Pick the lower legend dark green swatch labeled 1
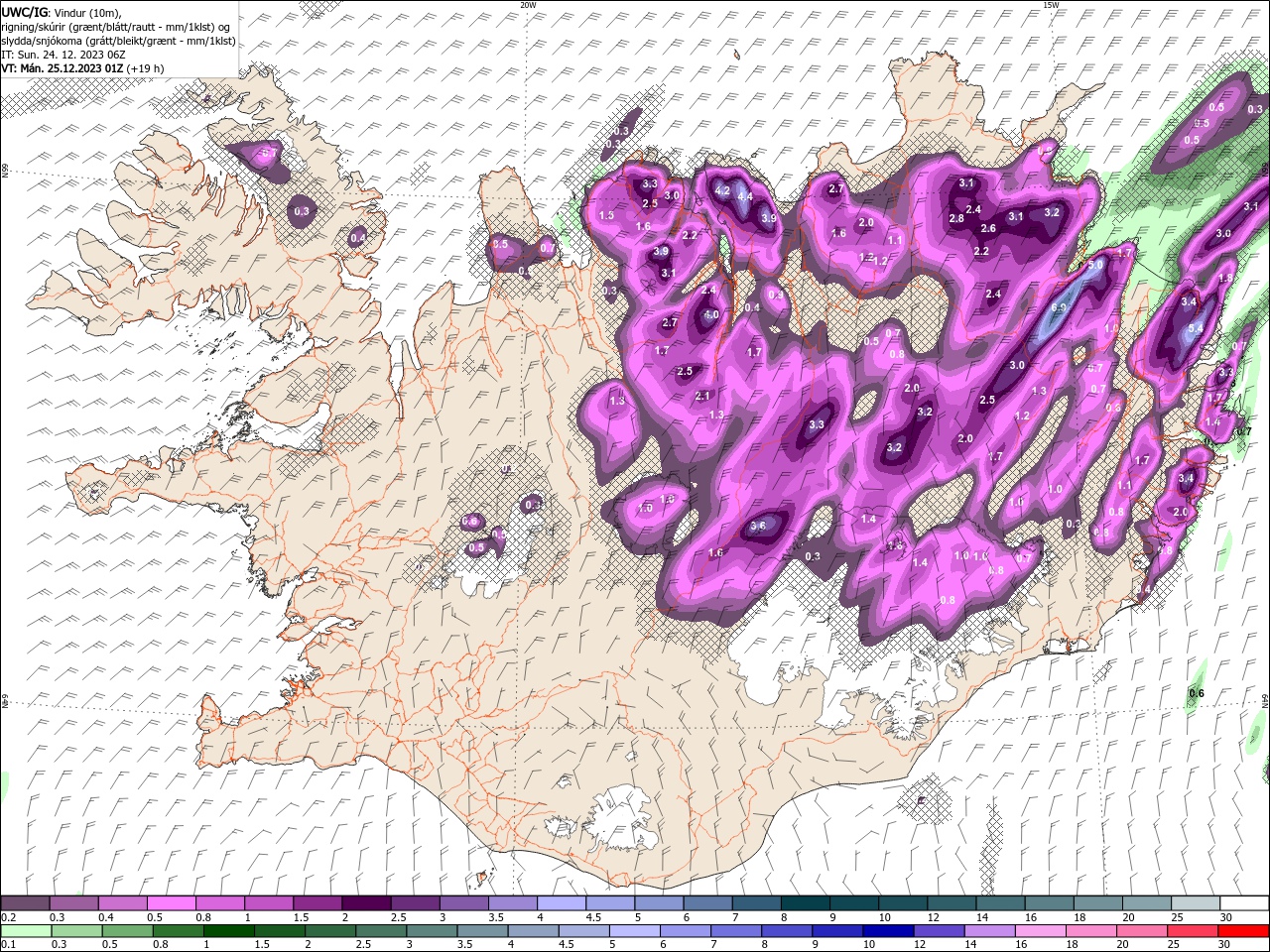This screenshot has width=1270, height=952. tap(229, 930)
